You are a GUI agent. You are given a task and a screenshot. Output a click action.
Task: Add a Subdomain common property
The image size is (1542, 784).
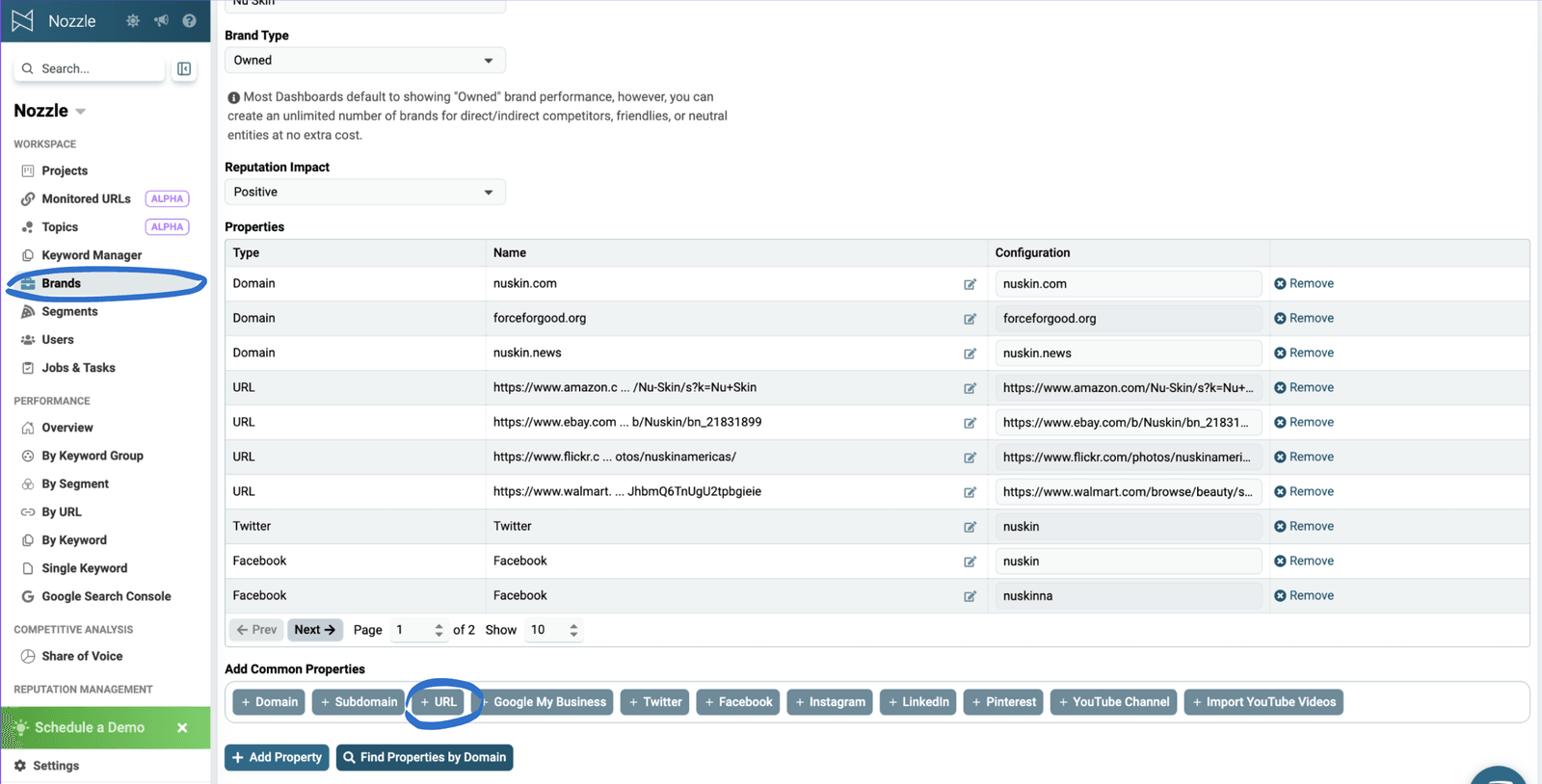(x=359, y=702)
